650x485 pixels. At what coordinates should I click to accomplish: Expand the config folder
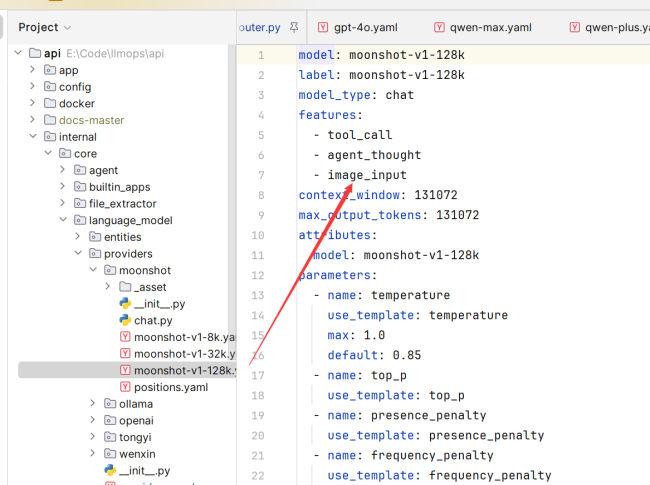coord(33,87)
